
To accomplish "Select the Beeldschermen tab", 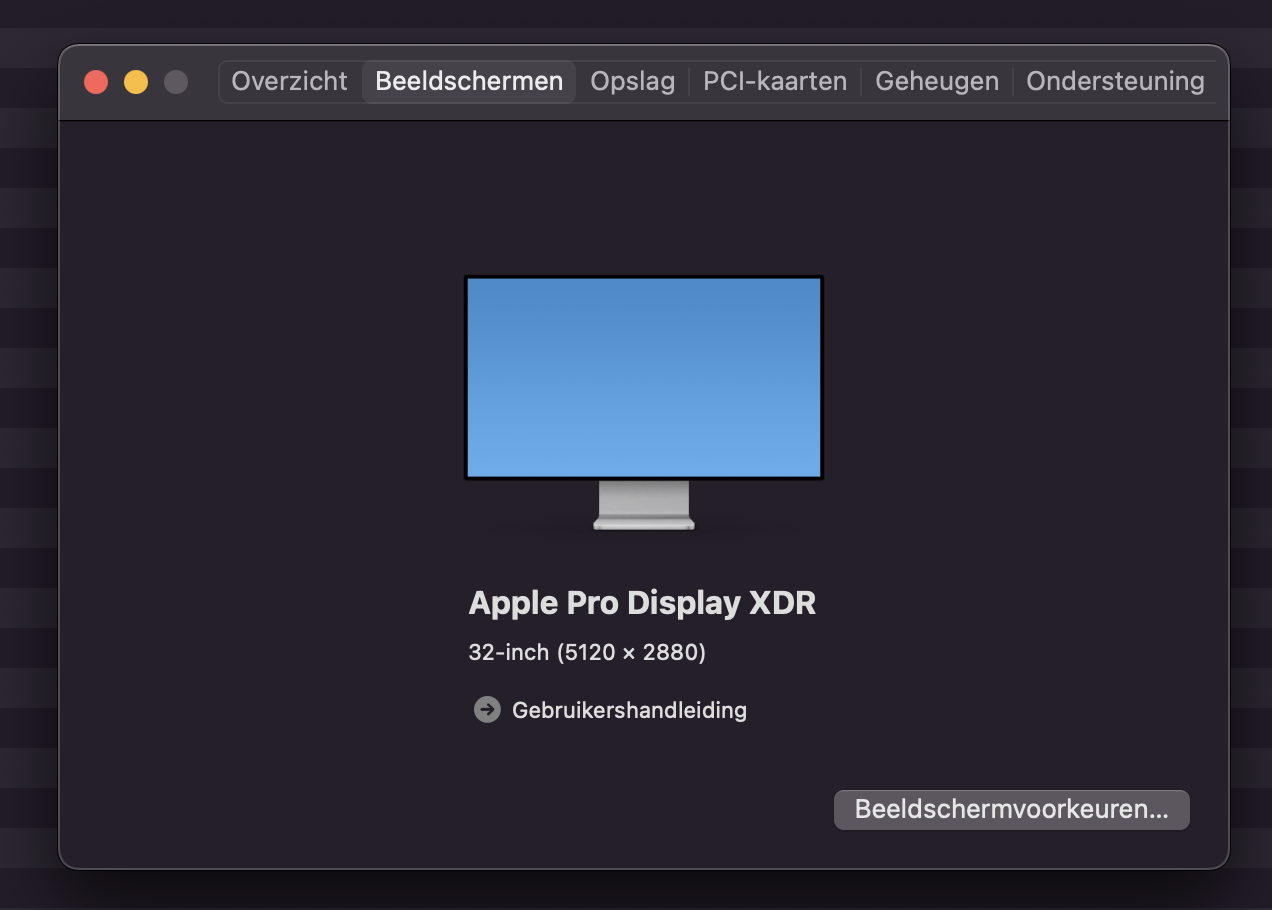I will coord(469,81).
